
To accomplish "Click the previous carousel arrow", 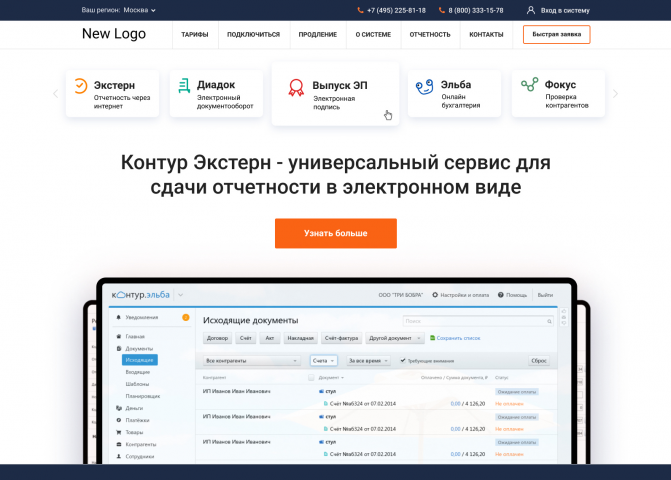I will pyautogui.click(x=55, y=93).
